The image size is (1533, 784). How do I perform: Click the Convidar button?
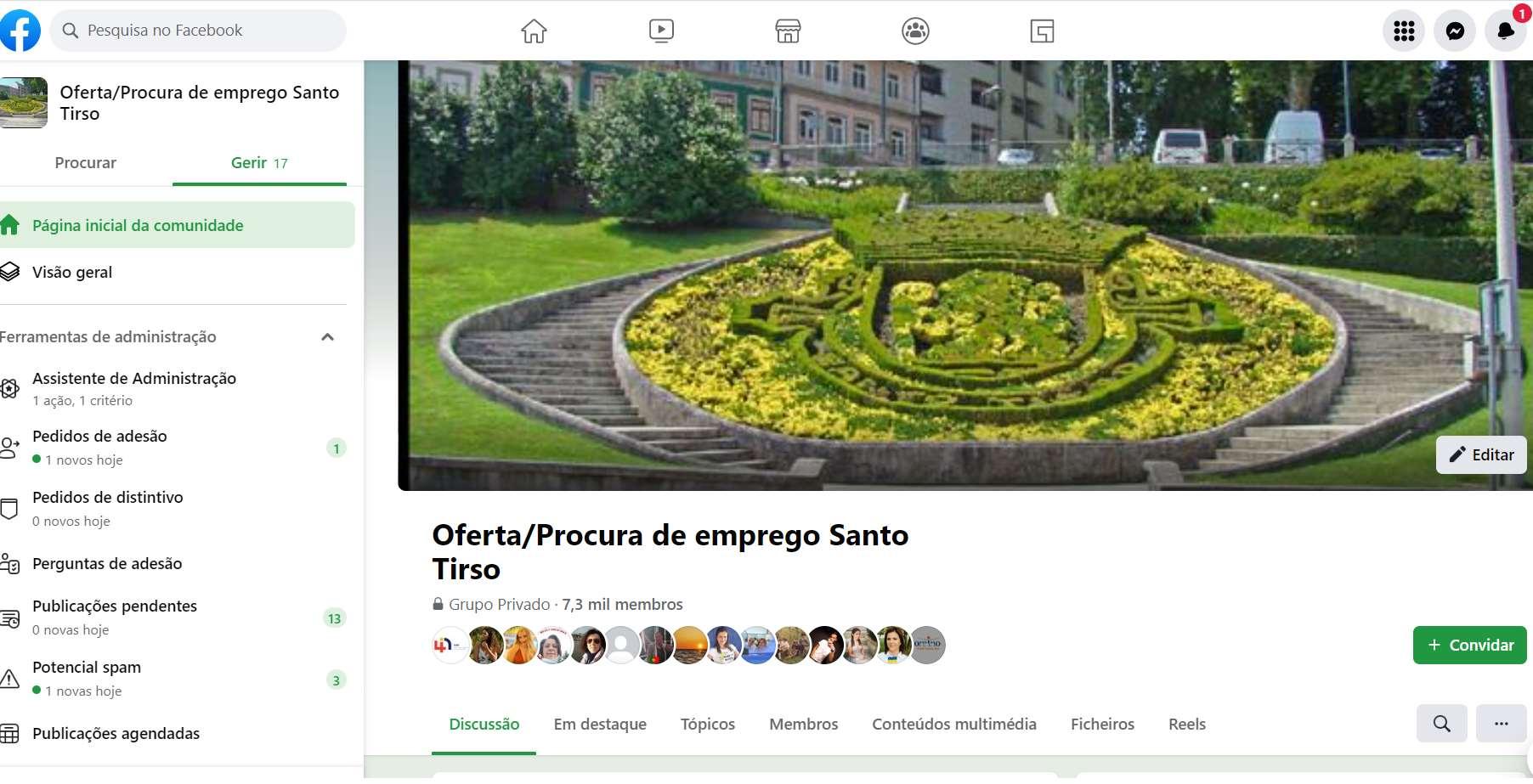point(1470,645)
